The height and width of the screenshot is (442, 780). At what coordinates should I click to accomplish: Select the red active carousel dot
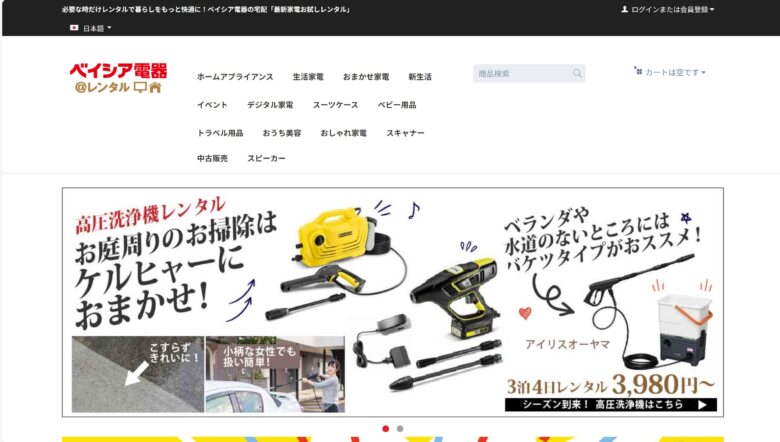point(386,428)
